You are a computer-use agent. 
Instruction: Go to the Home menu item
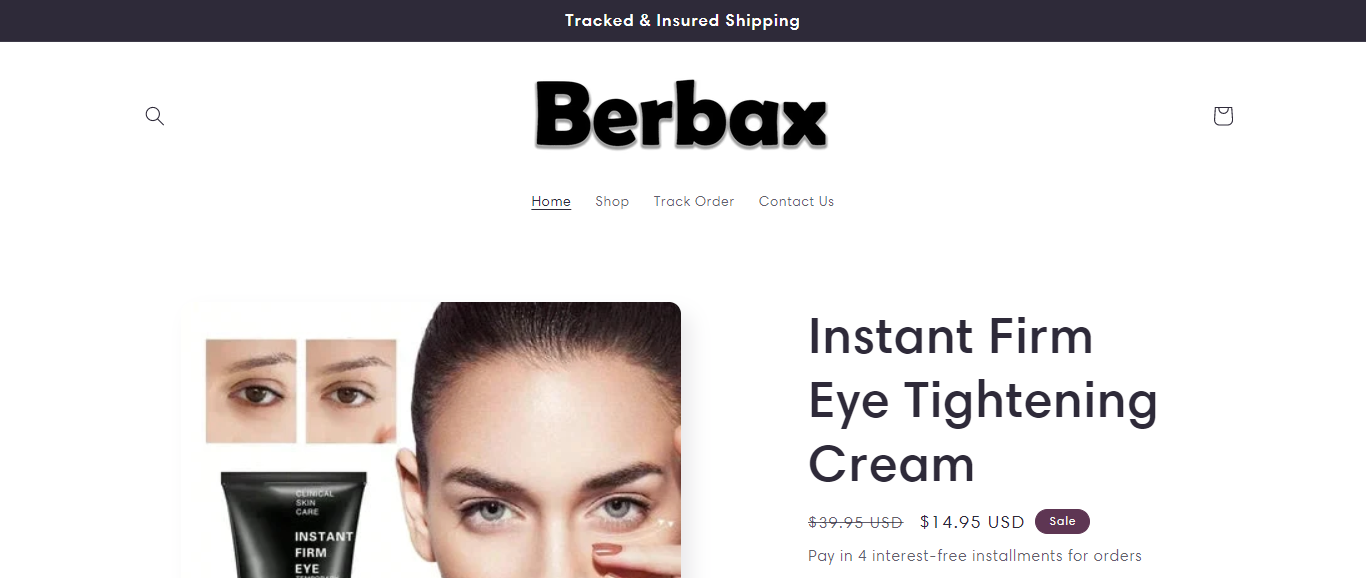click(551, 201)
